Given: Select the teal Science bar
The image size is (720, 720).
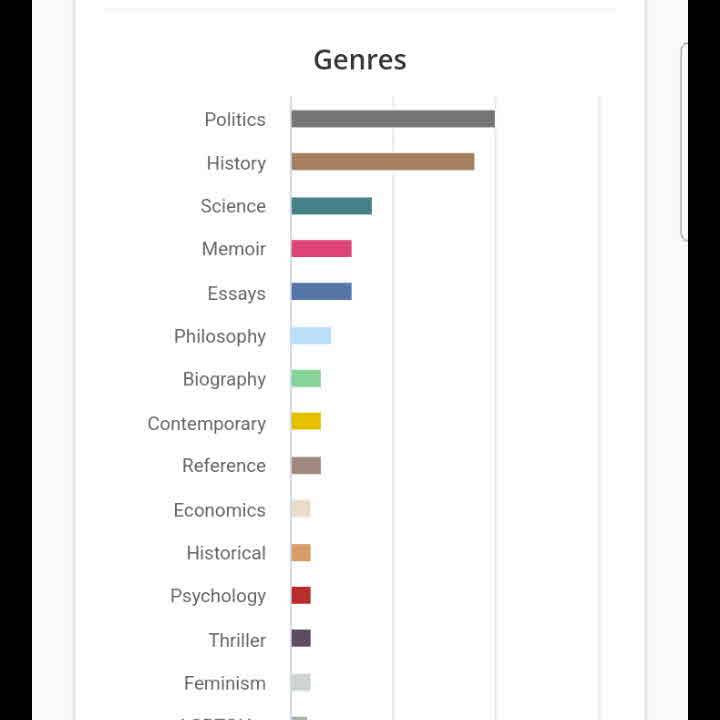Looking at the screenshot, I should click(332, 206).
